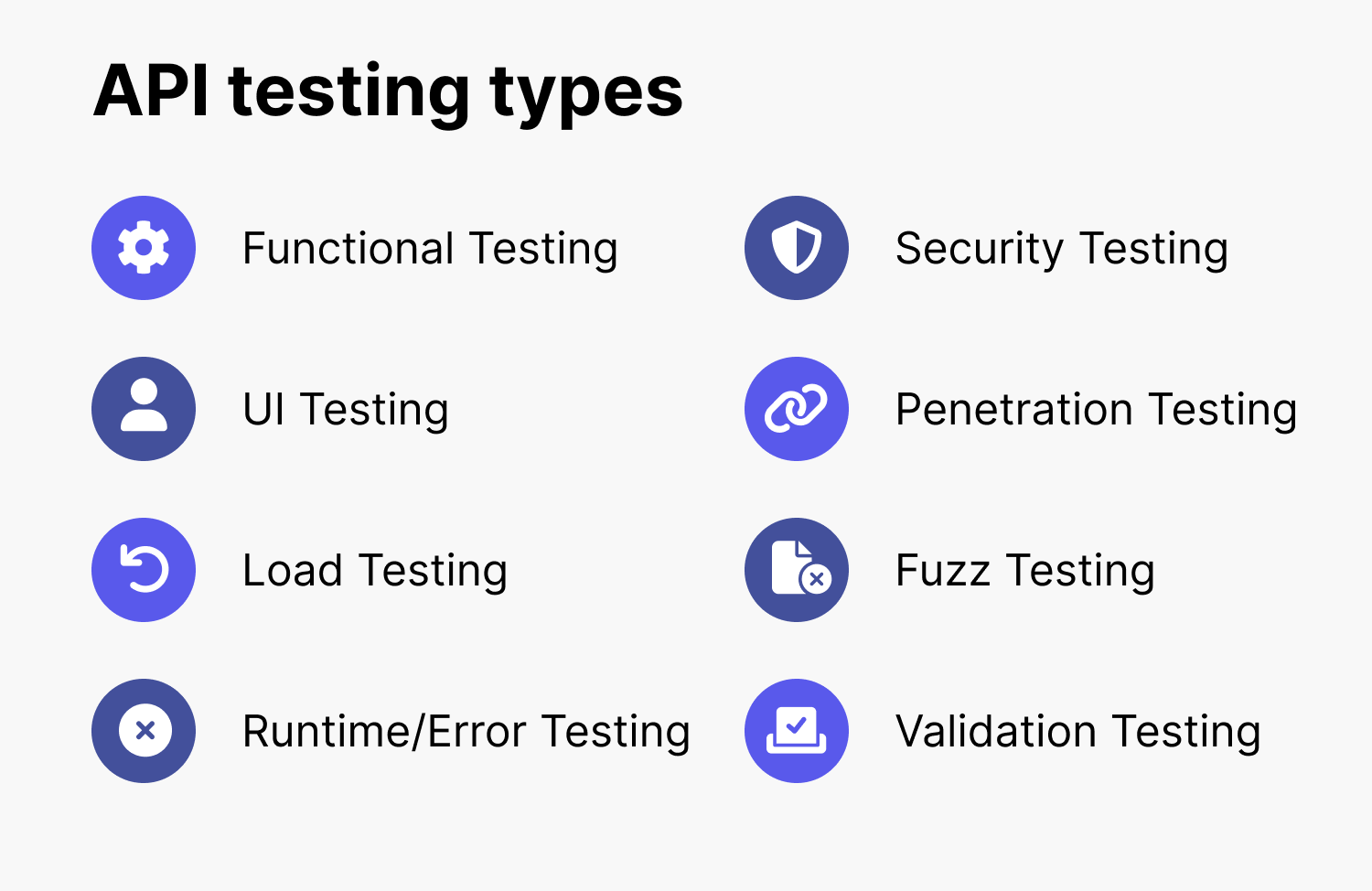Click the "Load Testing" text label
Screen dimensions: 1372x891
[374, 571]
